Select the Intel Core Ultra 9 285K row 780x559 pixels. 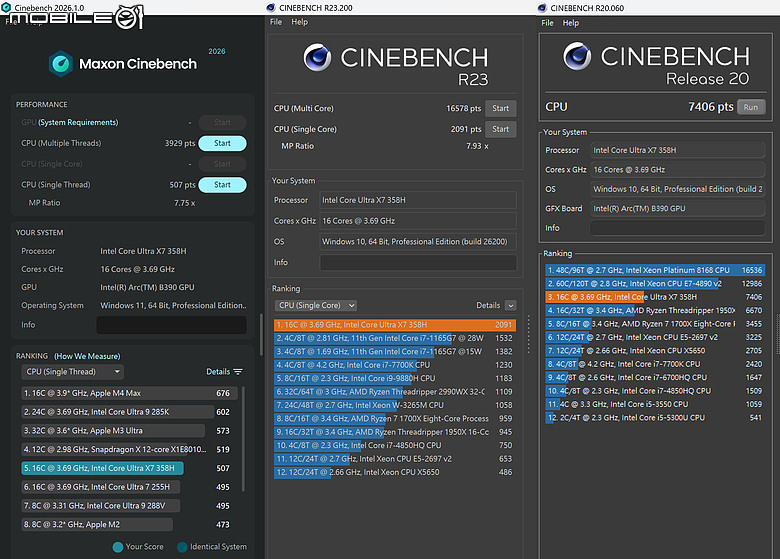[129, 412]
